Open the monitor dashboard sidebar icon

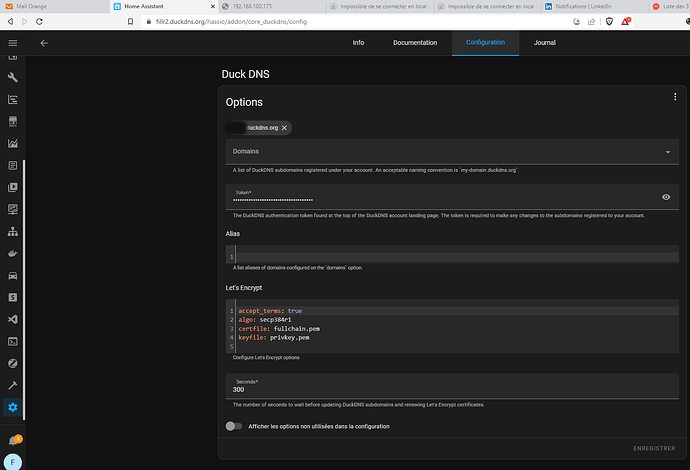tap(13, 209)
